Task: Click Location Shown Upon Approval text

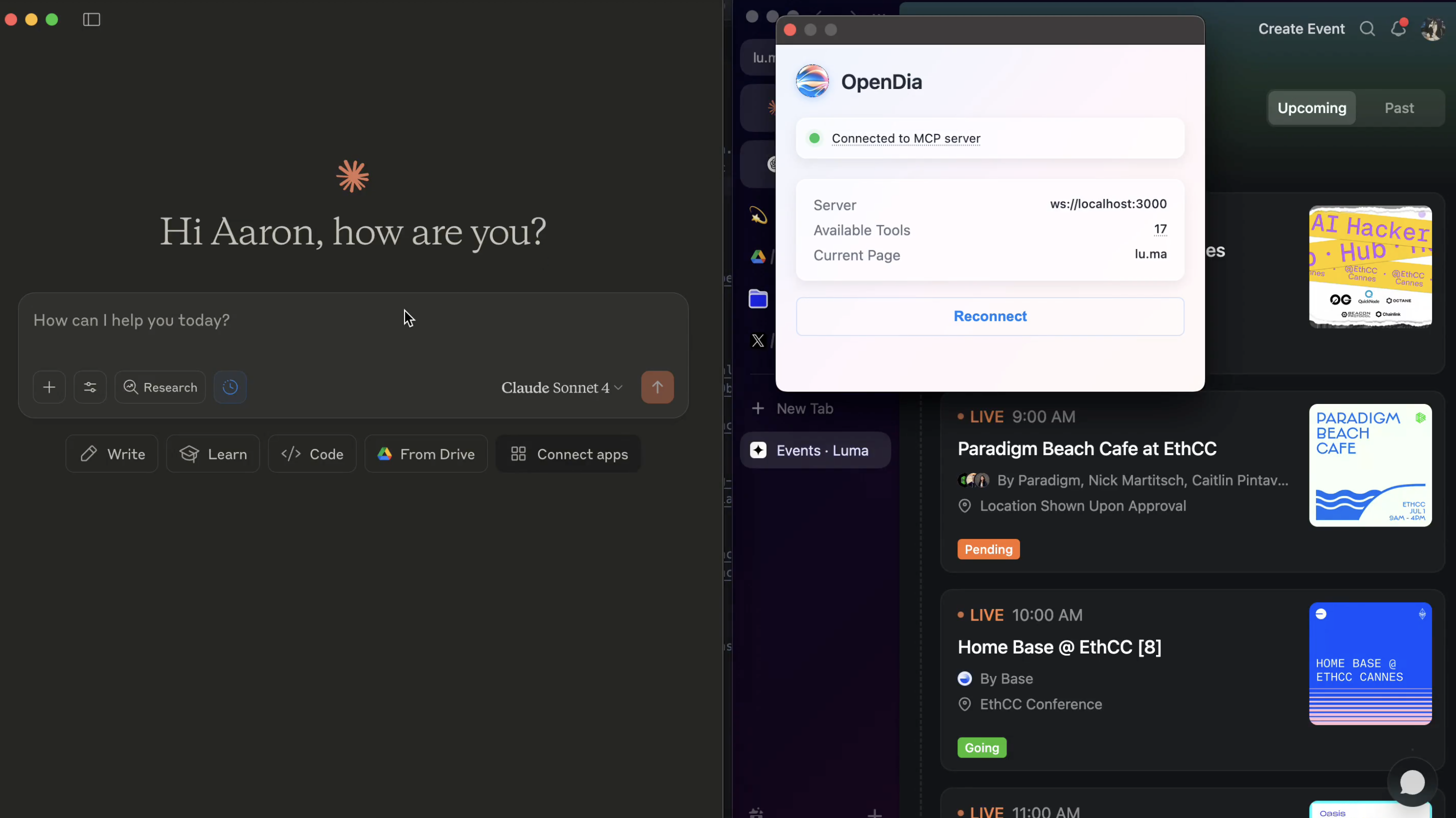Action: pos(1082,506)
